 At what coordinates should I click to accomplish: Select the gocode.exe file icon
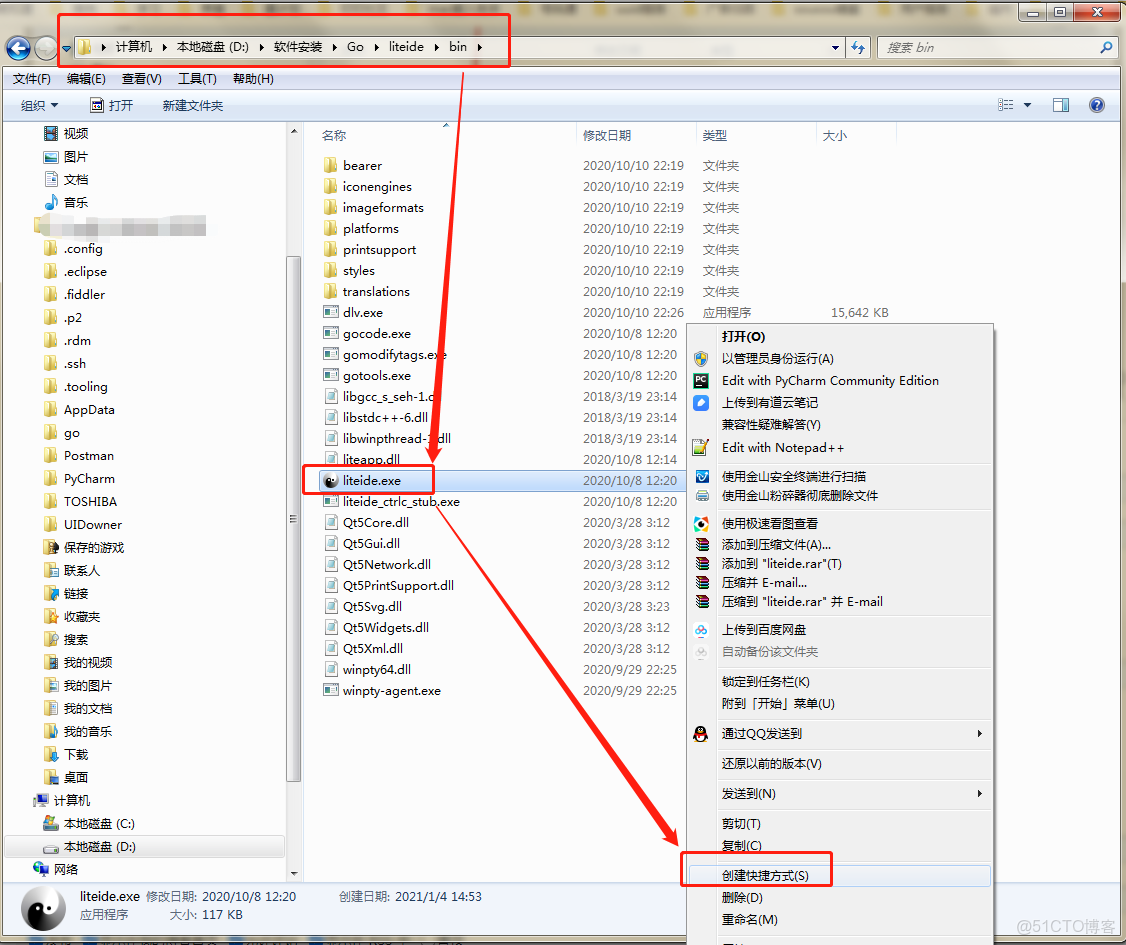tap(331, 333)
